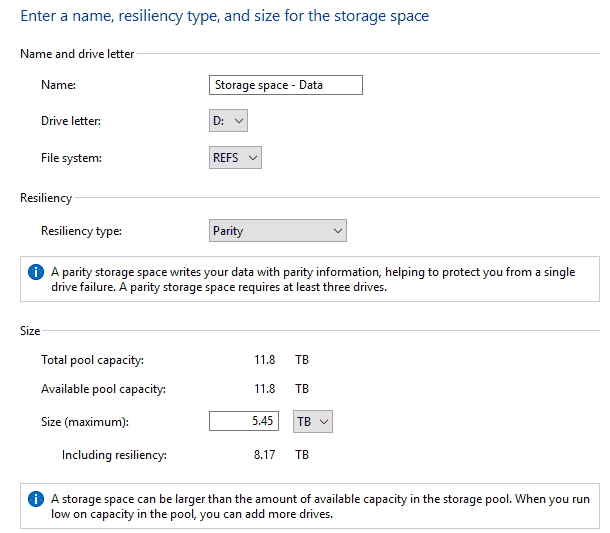Click the Size (maximum) 5.45 input field

tap(244, 421)
